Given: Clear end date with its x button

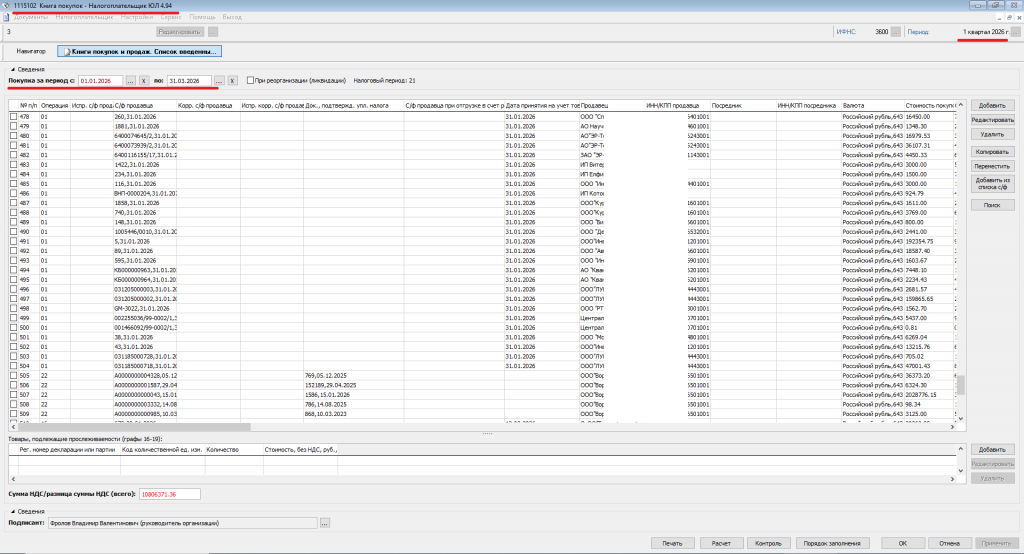Looking at the screenshot, I should pos(232,80).
